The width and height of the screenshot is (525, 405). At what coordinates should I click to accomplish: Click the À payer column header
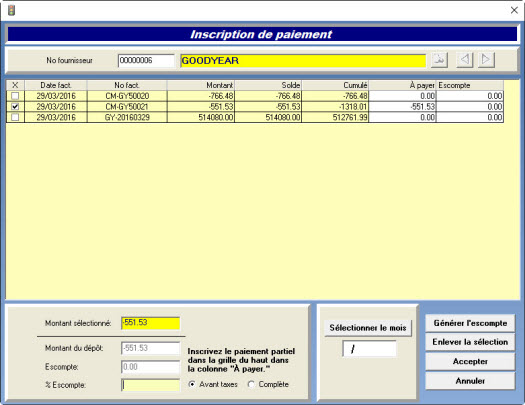(402, 85)
